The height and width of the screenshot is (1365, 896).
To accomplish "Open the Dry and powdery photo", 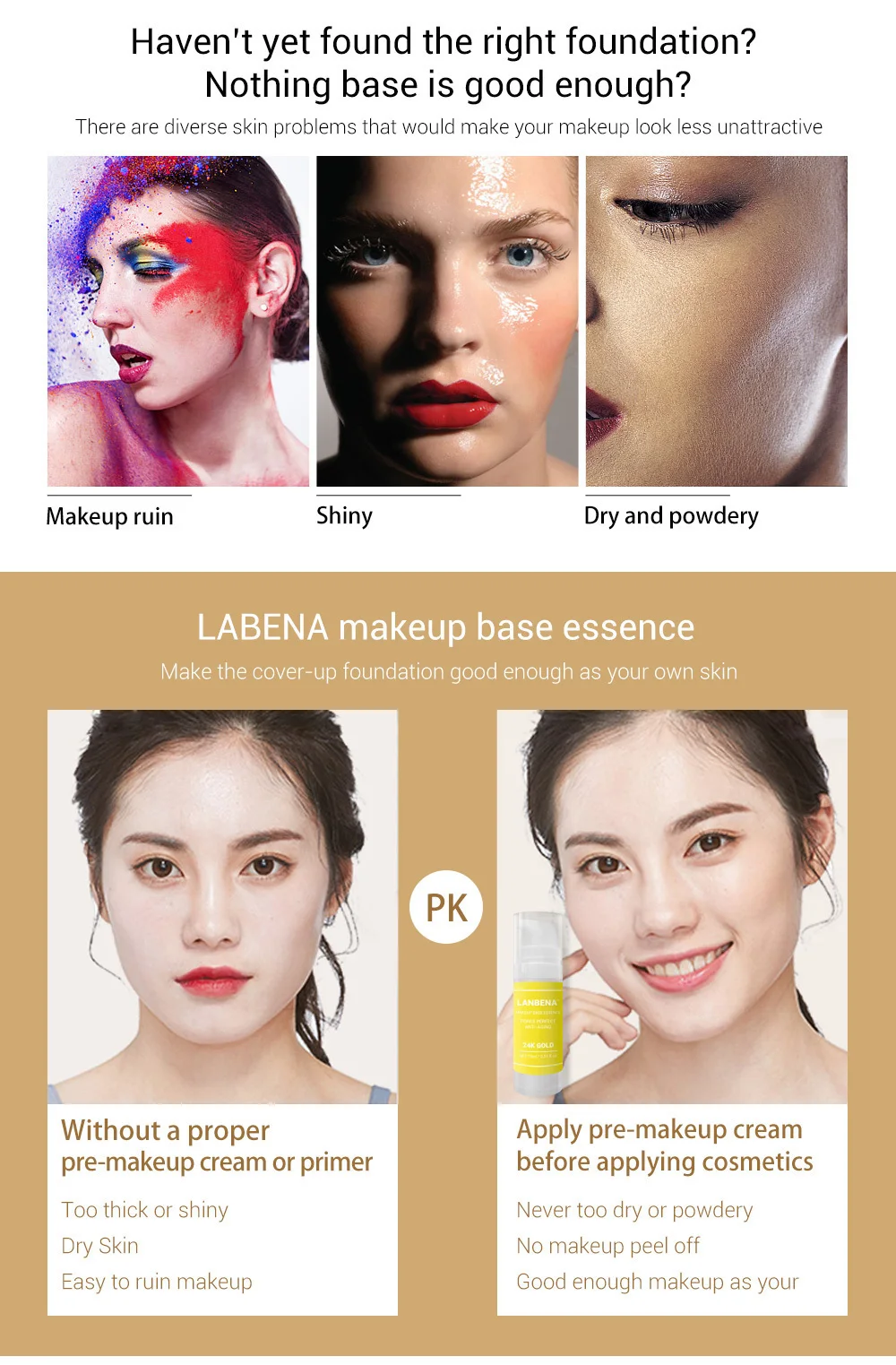I will [717, 321].
